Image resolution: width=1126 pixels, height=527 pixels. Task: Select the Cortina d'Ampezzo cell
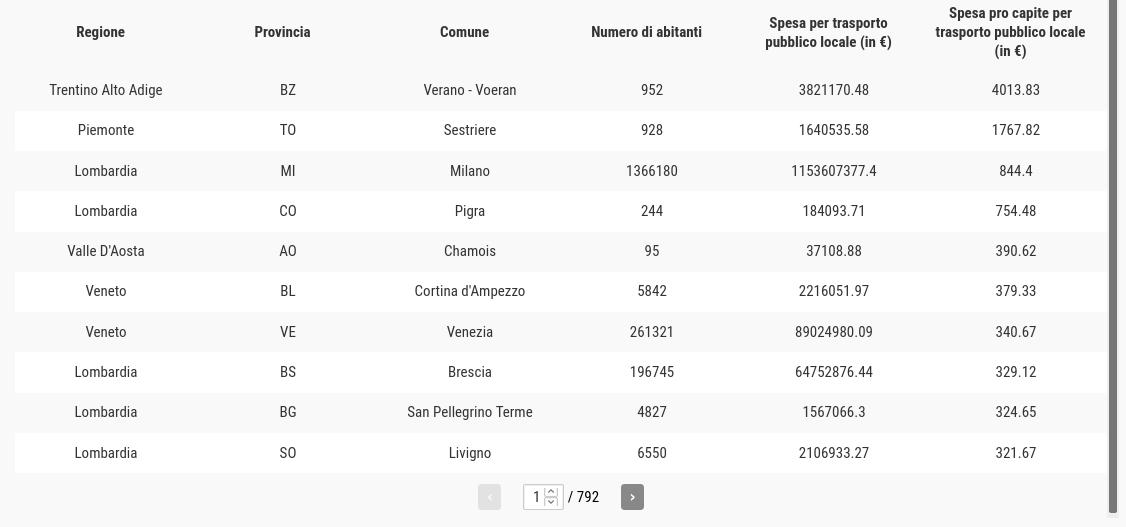(x=470, y=291)
